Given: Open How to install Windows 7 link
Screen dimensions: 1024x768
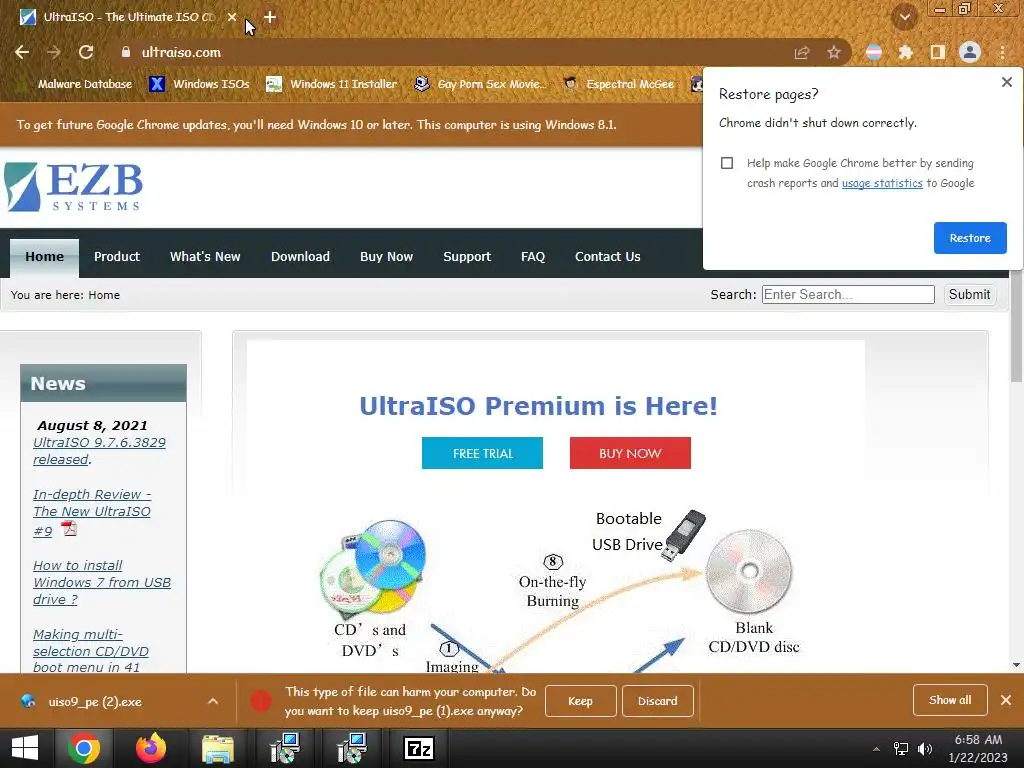Looking at the screenshot, I should 102,582.
